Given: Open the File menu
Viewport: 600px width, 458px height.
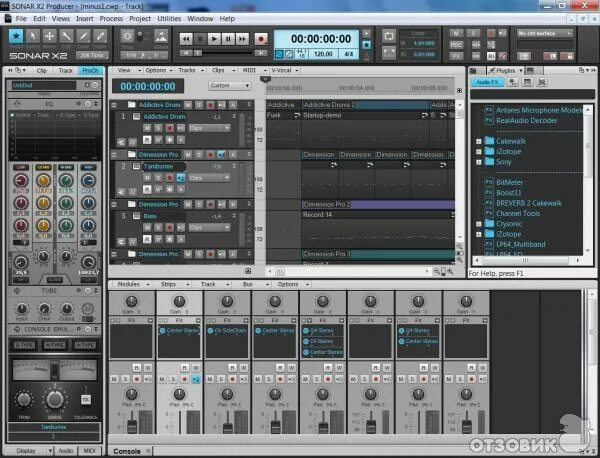Looking at the screenshot, I should point(21,18).
